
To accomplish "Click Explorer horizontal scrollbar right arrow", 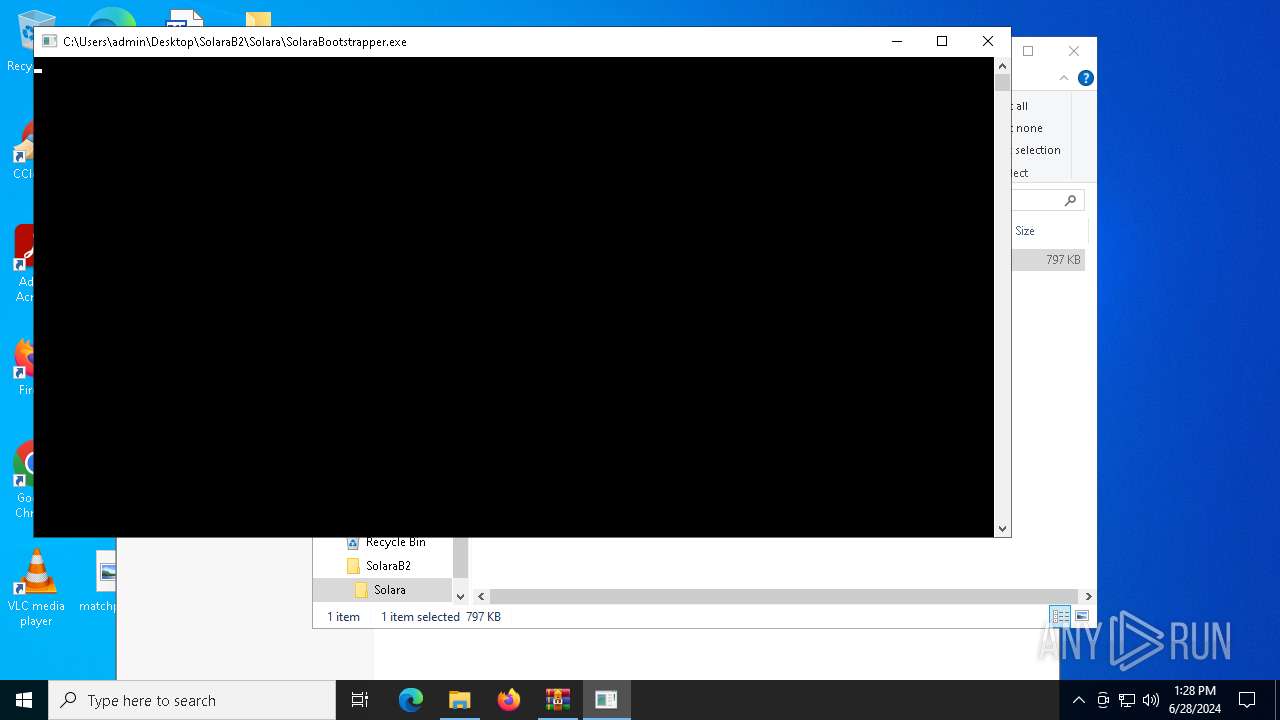I will click(1088, 597).
